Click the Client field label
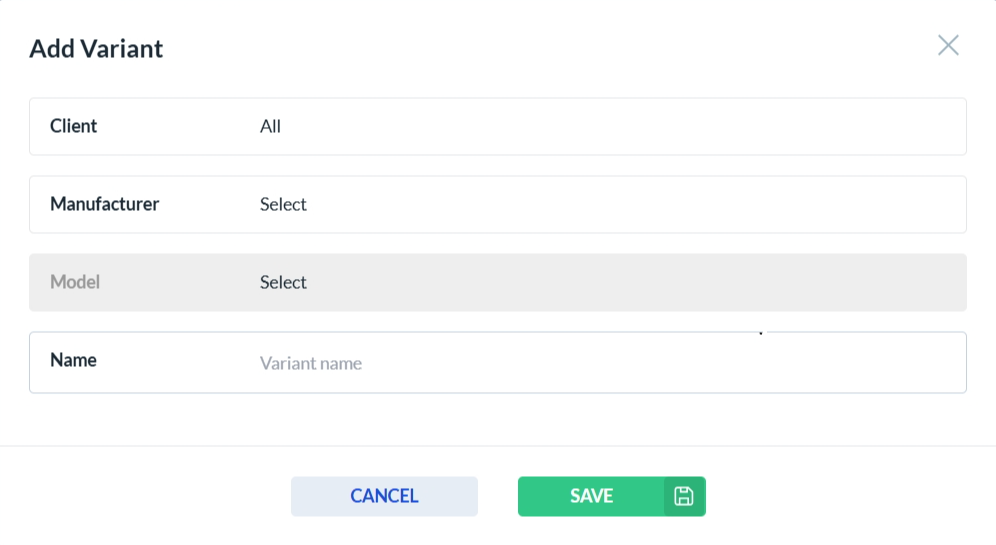 click(x=74, y=127)
